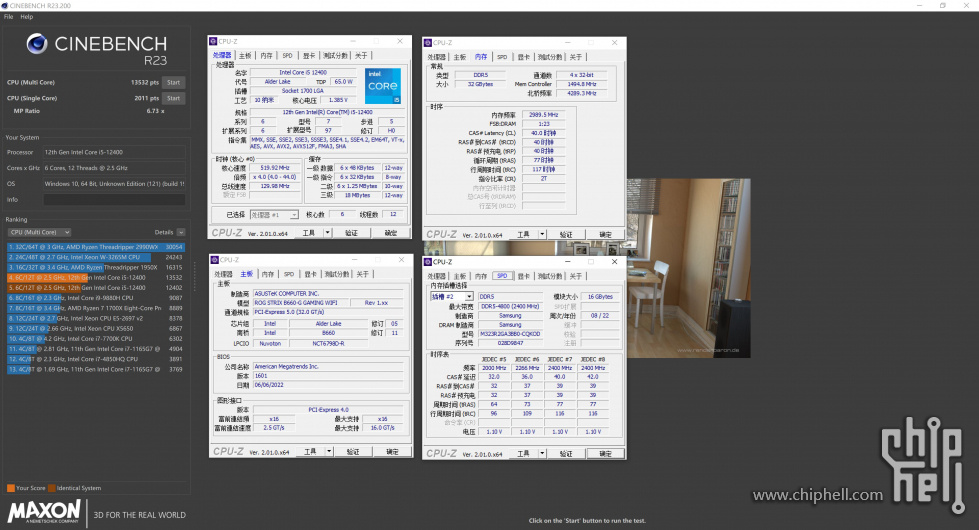Click the DDR5-4800 (2400 MHz) bandwidth field
Image resolution: width=979 pixels, height=530 pixels.
[x=510, y=307]
